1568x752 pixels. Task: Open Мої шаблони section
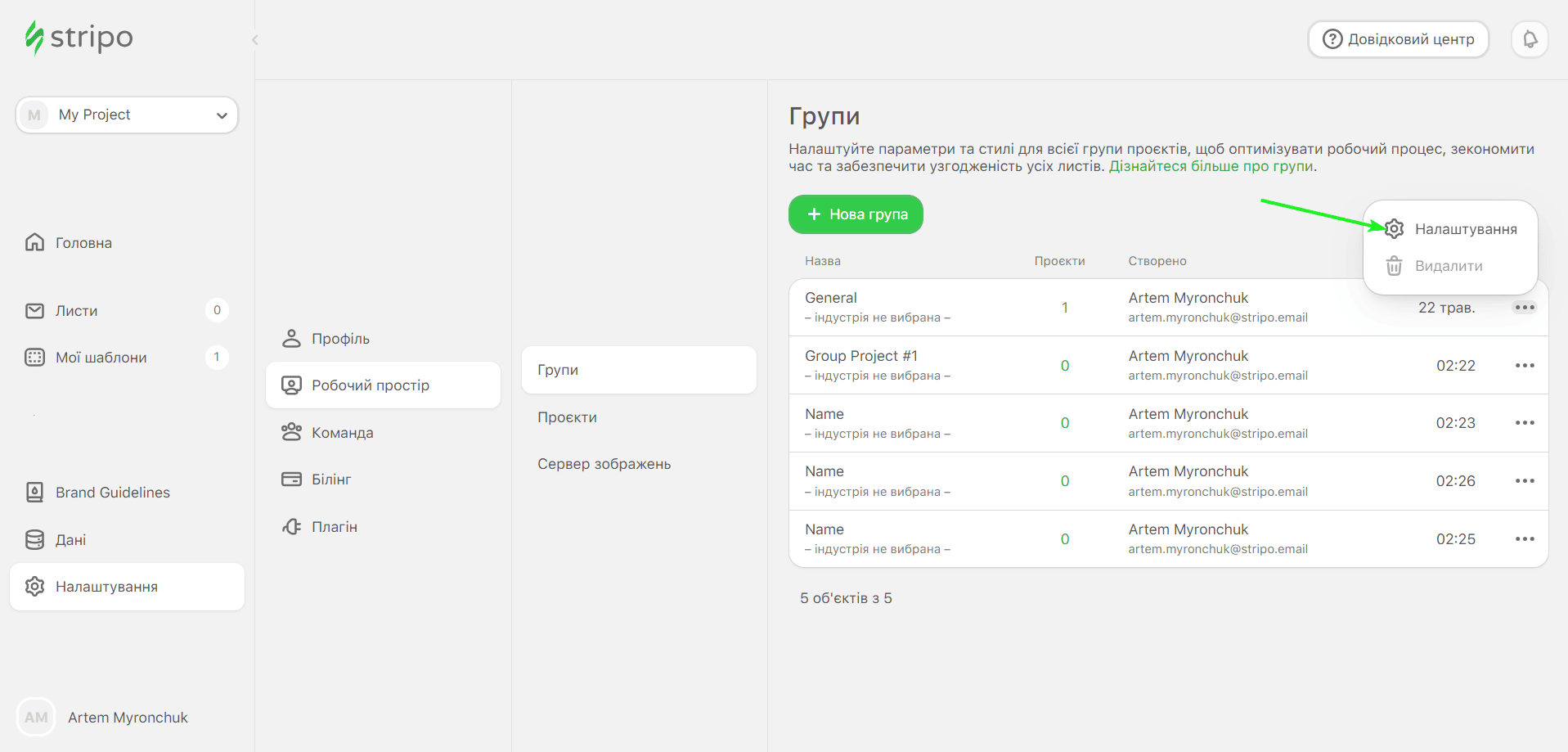(101, 358)
